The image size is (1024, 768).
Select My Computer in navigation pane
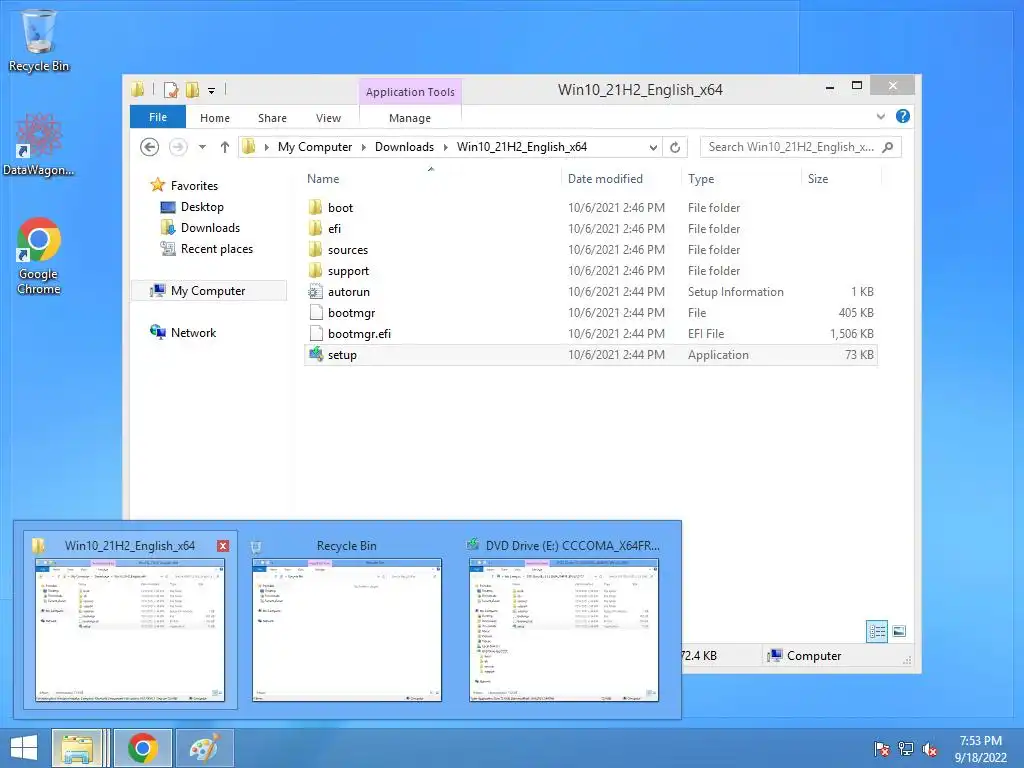(x=208, y=291)
